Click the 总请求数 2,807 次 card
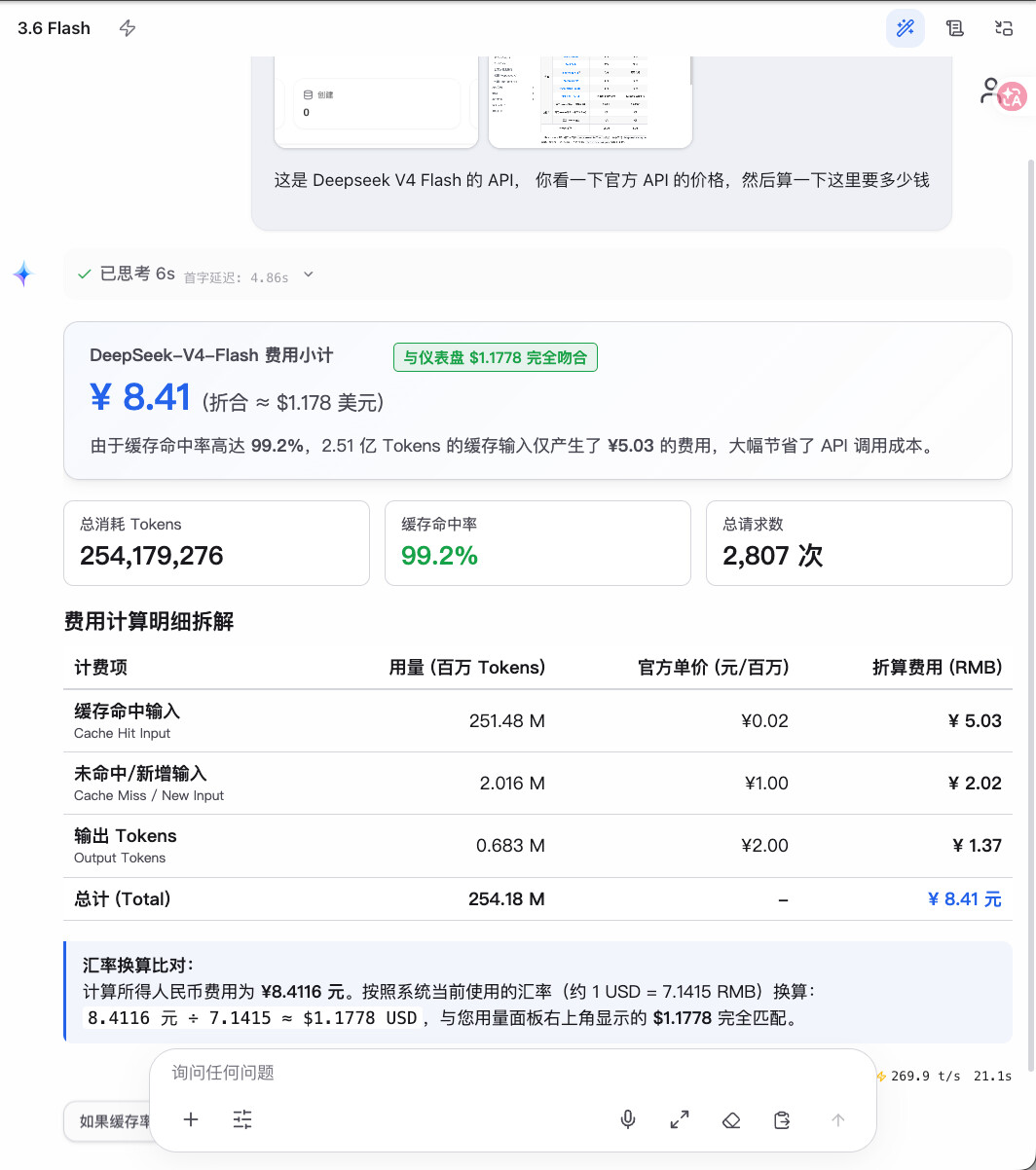Screen dimensions: 1036x1170 (x=859, y=543)
